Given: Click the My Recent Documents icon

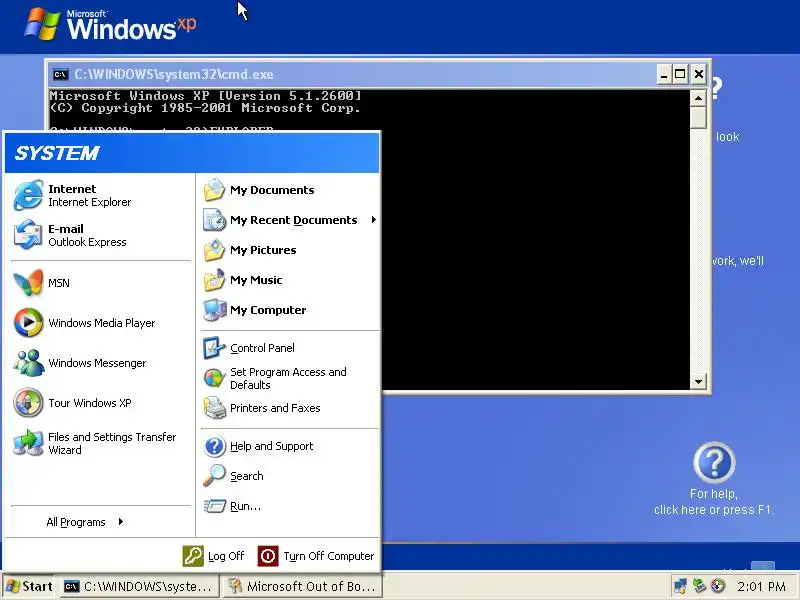Looking at the screenshot, I should coord(214,220).
